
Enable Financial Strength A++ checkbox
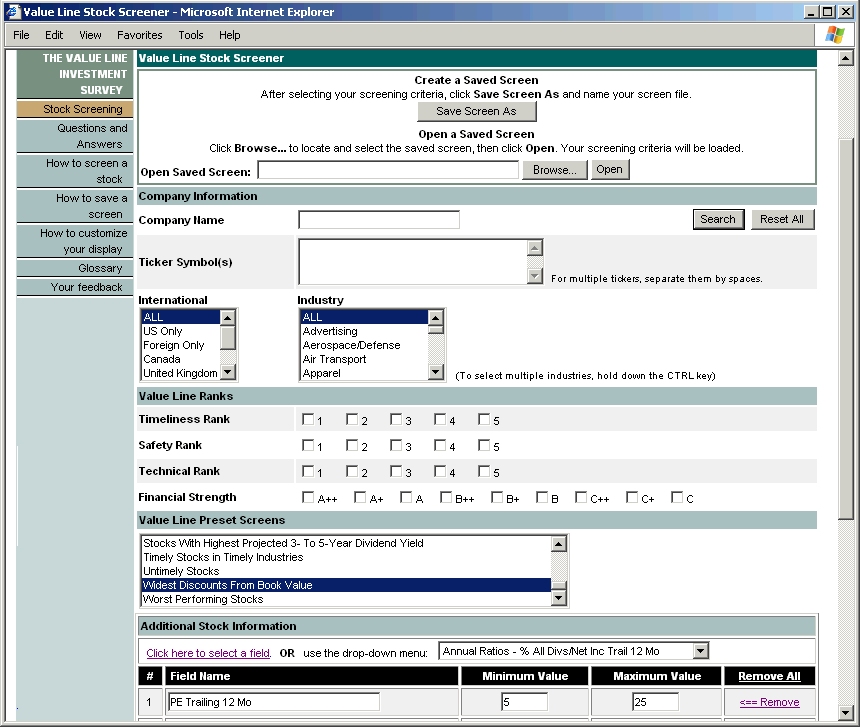tap(308, 496)
